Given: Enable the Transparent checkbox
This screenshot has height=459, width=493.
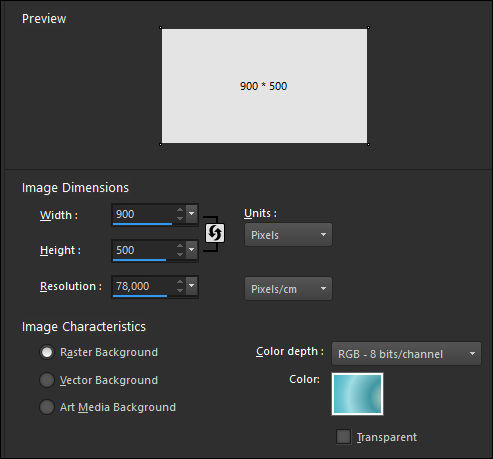Looking at the screenshot, I should point(343,437).
